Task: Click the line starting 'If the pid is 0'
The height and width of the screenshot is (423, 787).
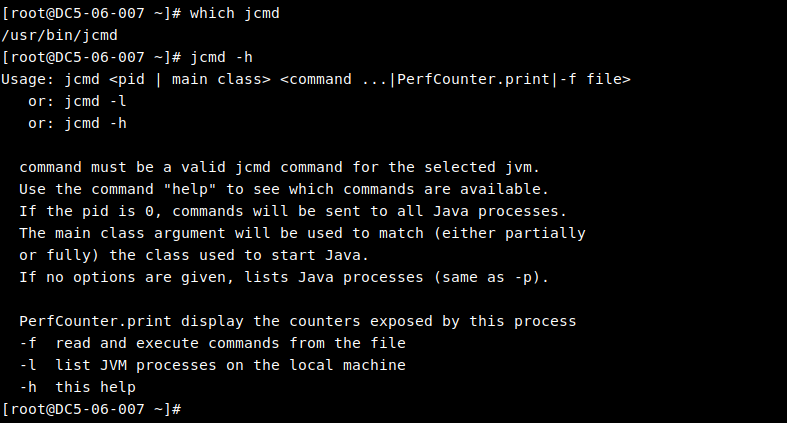Action: tap(293, 211)
